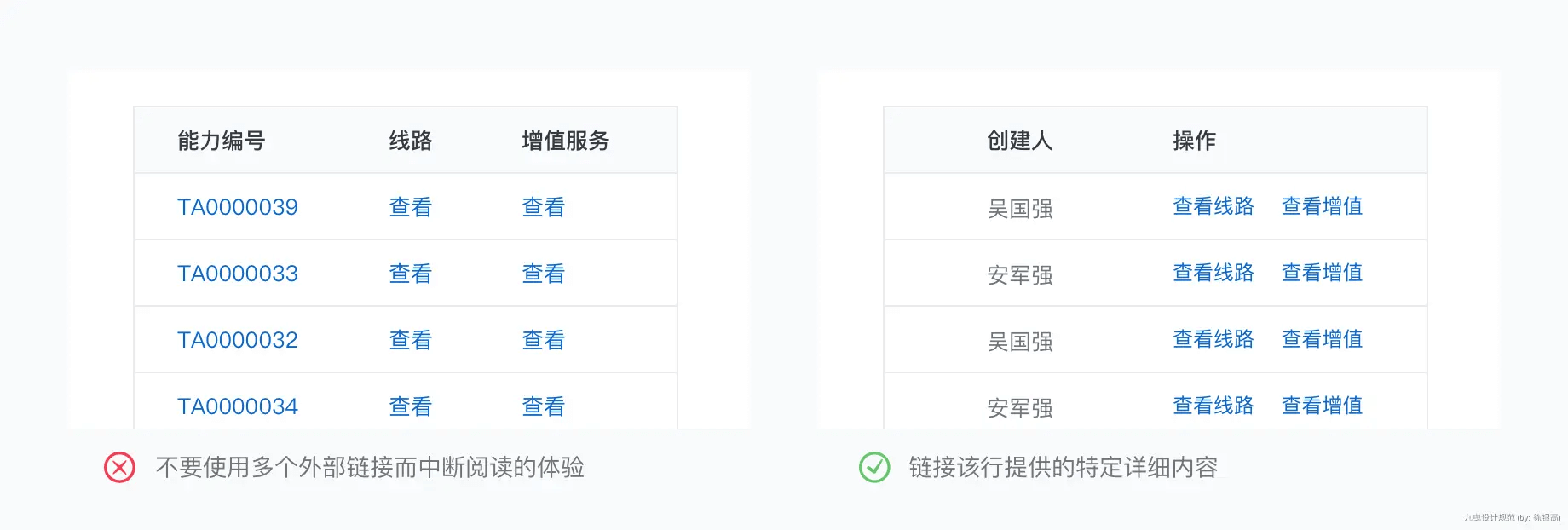
Task: Click 查看增值 in first 安军强 row
Action: [x=1323, y=273]
